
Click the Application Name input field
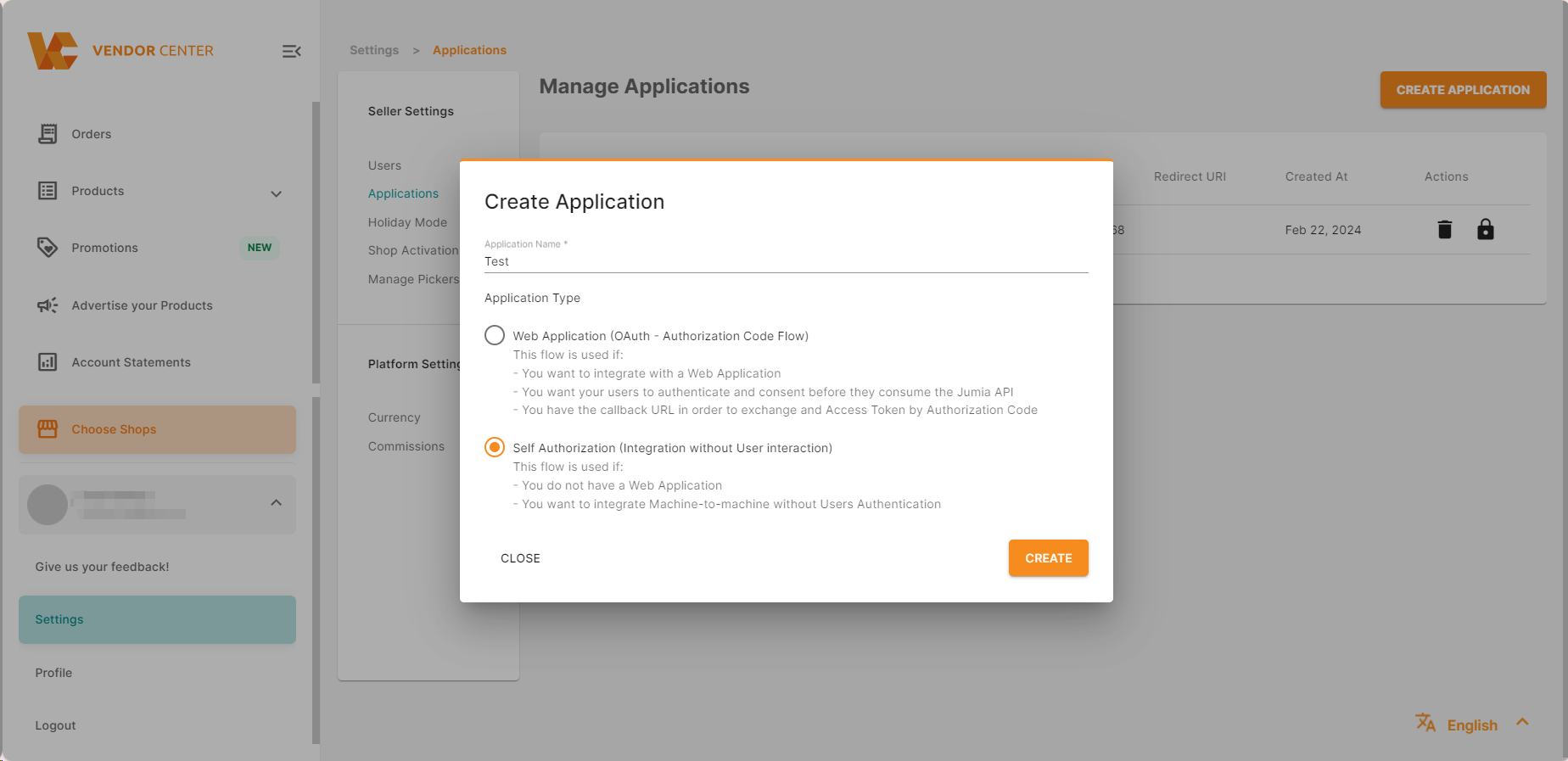(x=785, y=261)
